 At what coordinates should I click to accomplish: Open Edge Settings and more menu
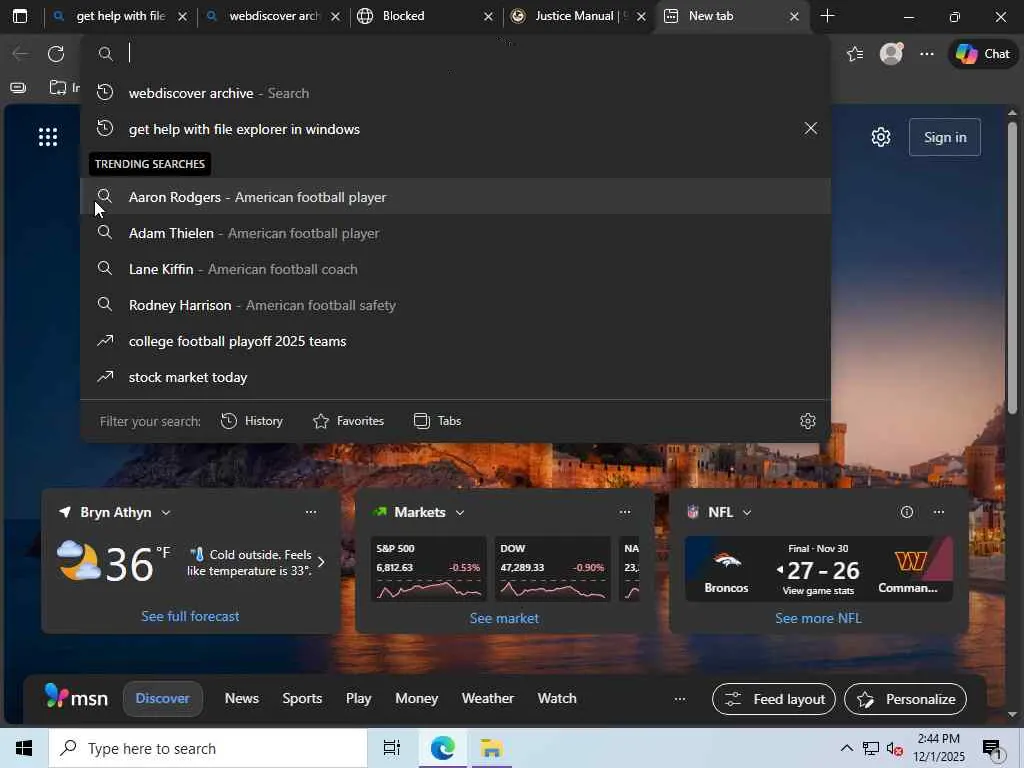pos(927,54)
